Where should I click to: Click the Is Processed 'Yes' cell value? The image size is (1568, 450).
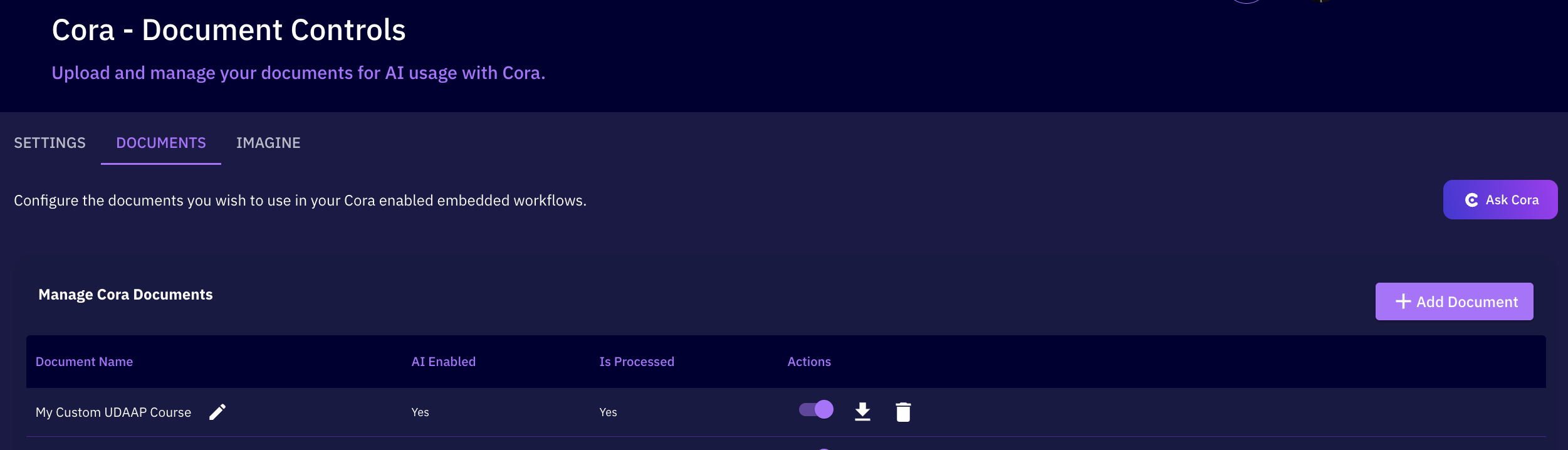(608, 412)
